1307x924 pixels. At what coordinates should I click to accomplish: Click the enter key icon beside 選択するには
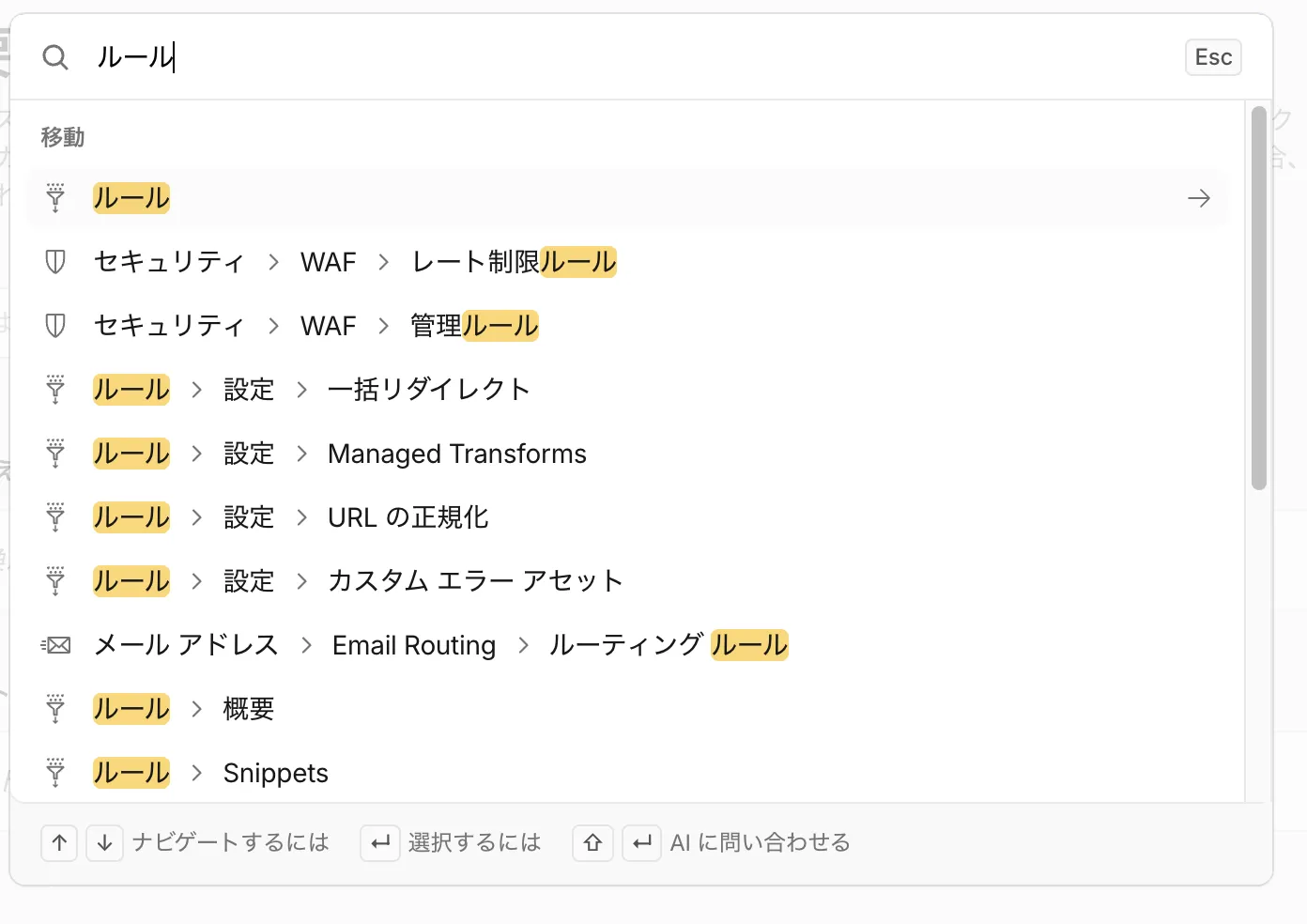tap(380, 843)
